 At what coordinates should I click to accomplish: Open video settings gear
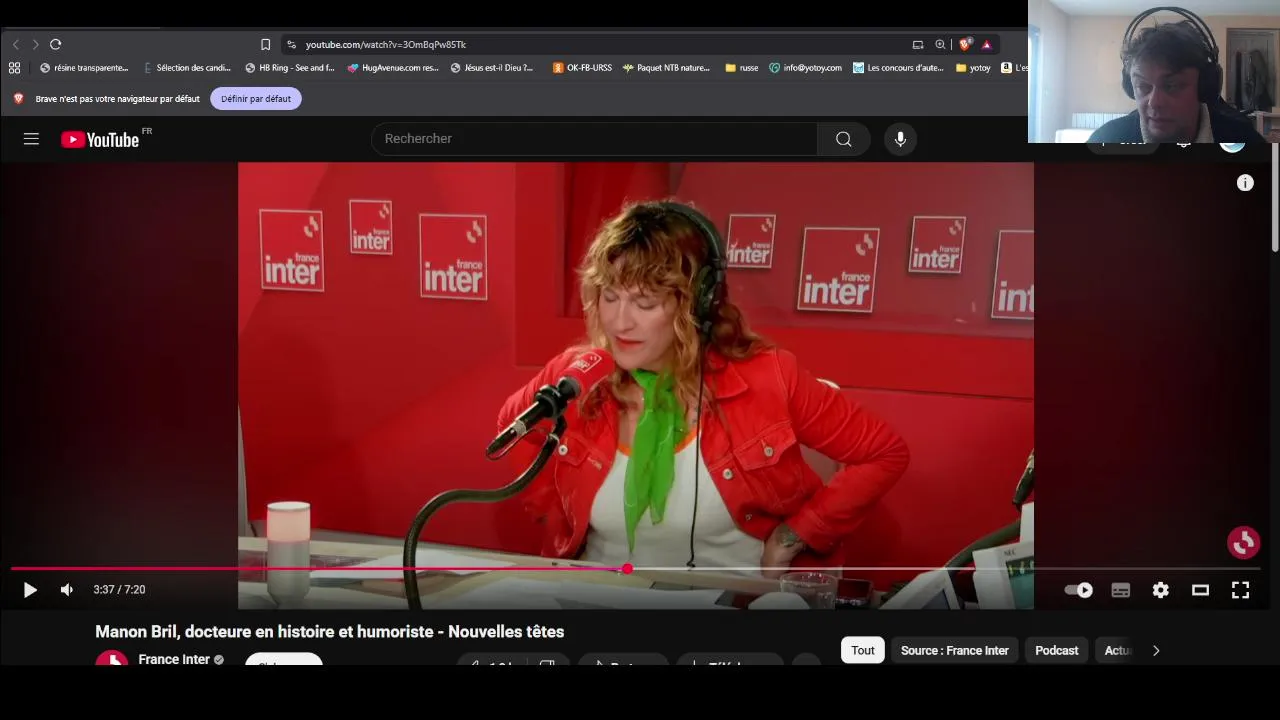tap(1160, 590)
